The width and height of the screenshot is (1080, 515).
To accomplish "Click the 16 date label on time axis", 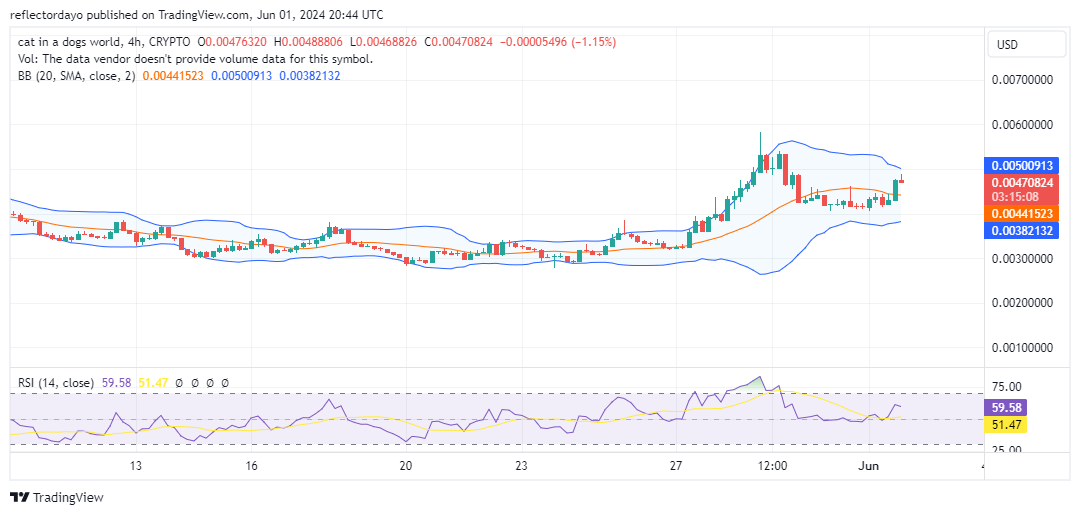I will (251, 466).
